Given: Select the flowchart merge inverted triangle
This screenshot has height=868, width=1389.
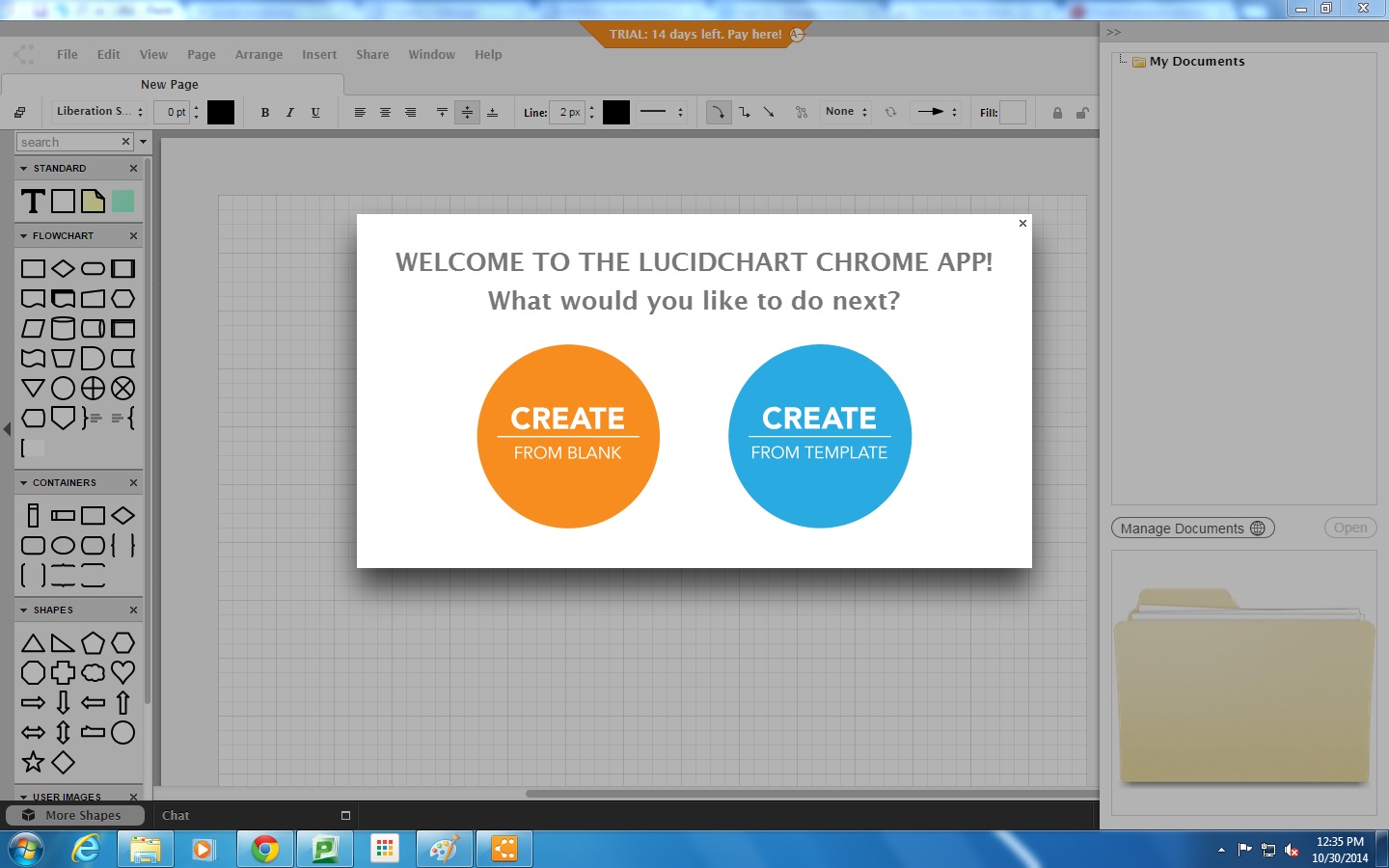Looking at the screenshot, I should click(x=33, y=388).
